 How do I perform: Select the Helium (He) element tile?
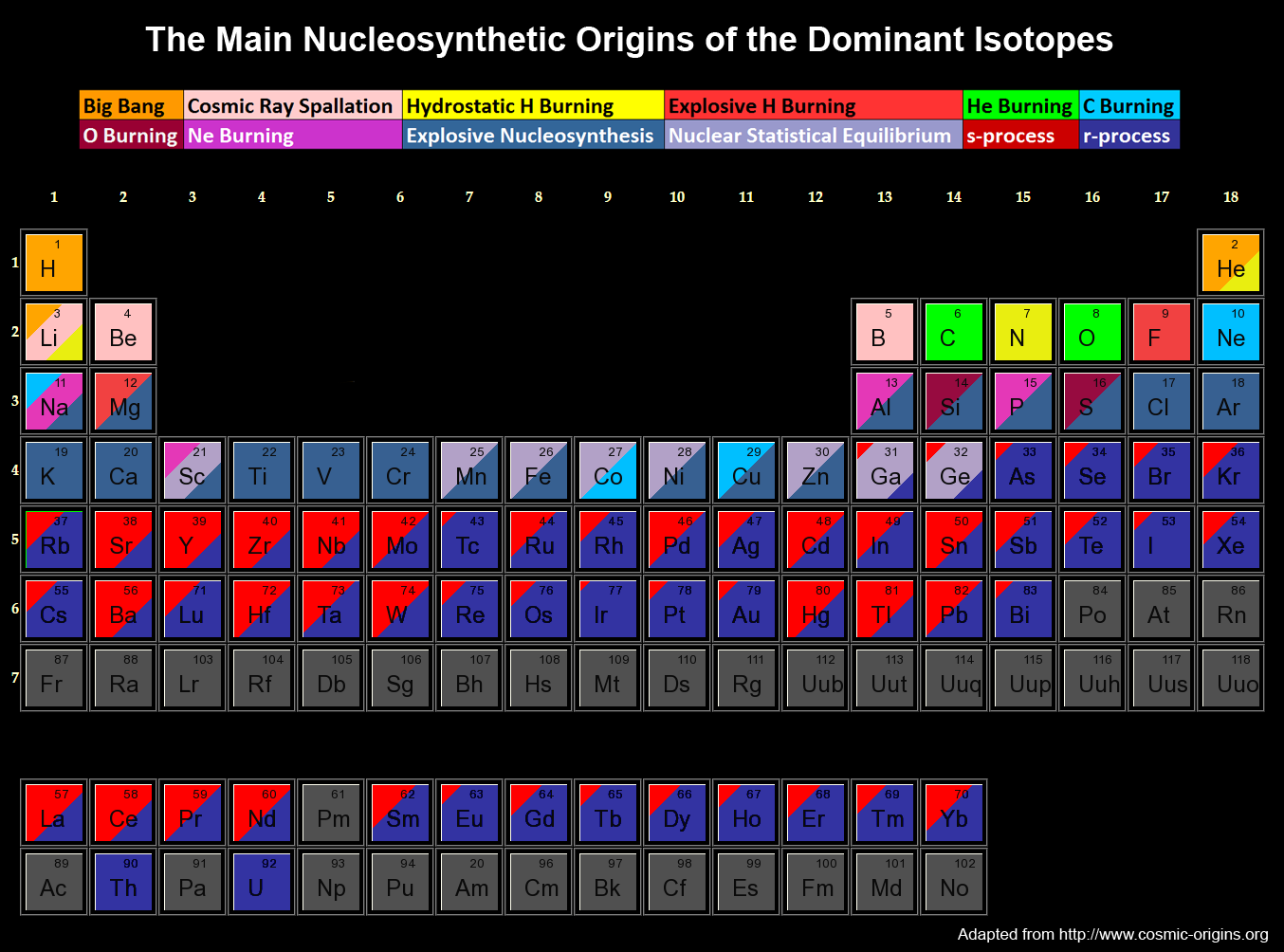[x=1231, y=263]
